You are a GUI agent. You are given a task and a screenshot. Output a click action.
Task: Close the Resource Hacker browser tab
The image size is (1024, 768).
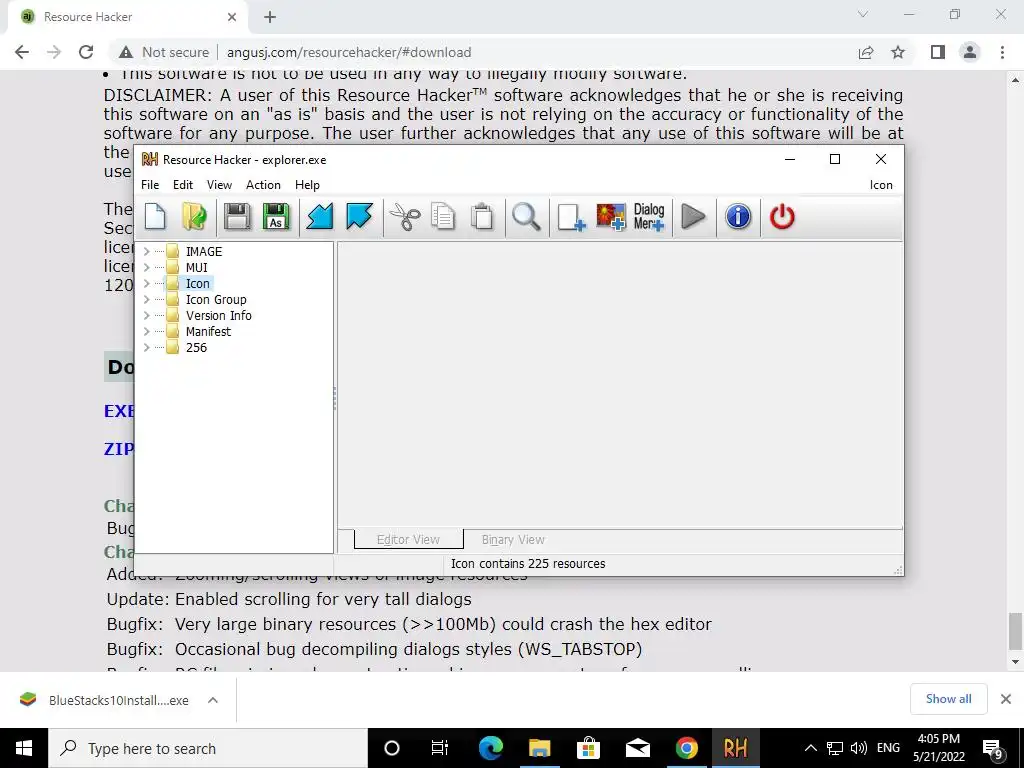pyautogui.click(x=232, y=17)
